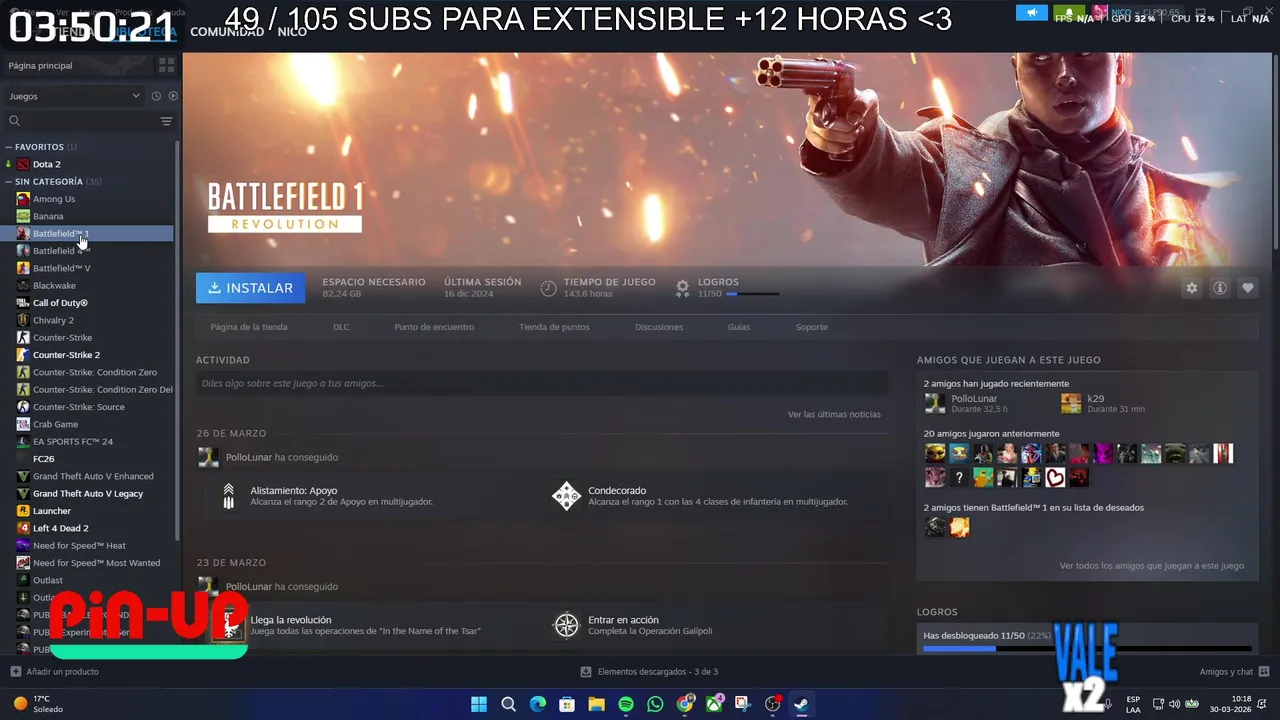1280x720 pixels.
Task: Open the volume control in system tray
Action: click(1175, 704)
